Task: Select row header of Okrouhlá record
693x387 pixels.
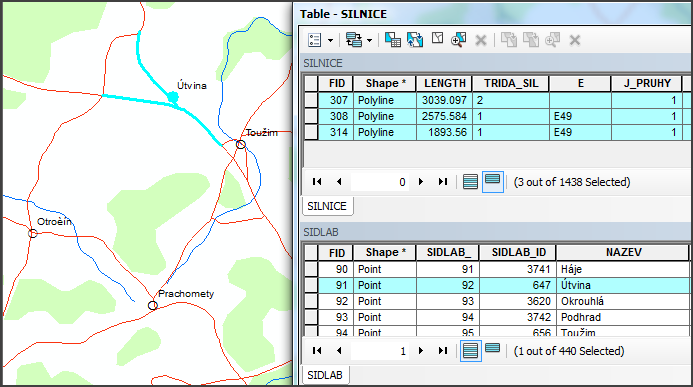Action: [311, 301]
